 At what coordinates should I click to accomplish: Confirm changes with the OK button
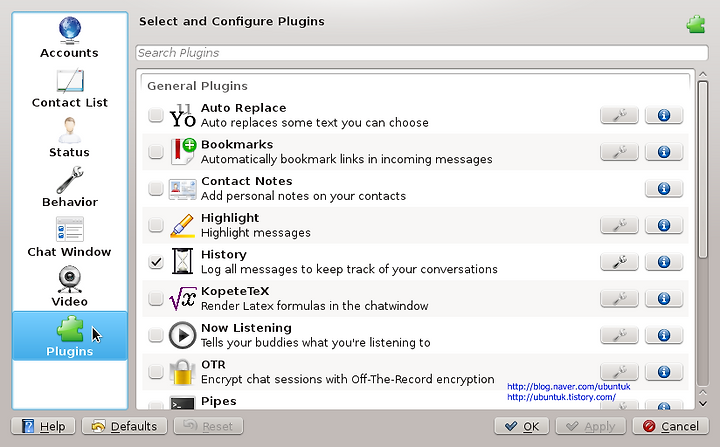[x=522, y=426]
